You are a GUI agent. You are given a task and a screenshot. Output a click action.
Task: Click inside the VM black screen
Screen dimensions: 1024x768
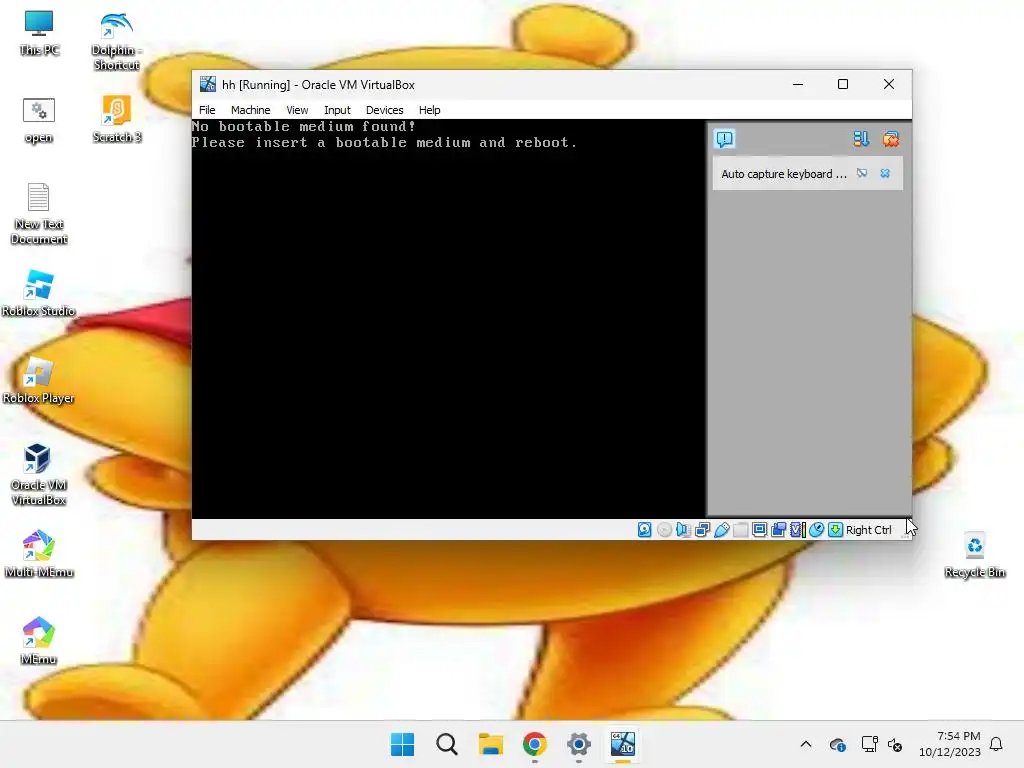[448, 319]
